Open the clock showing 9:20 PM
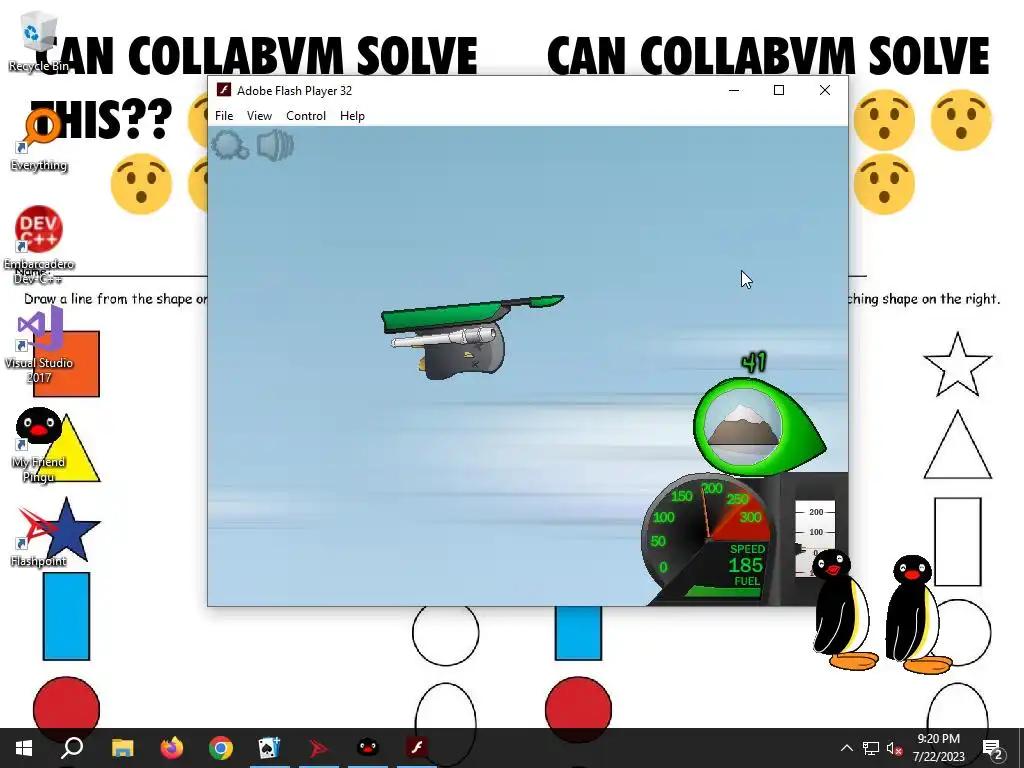The height and width of the screenshot is (768, 1024). (938, 748)
